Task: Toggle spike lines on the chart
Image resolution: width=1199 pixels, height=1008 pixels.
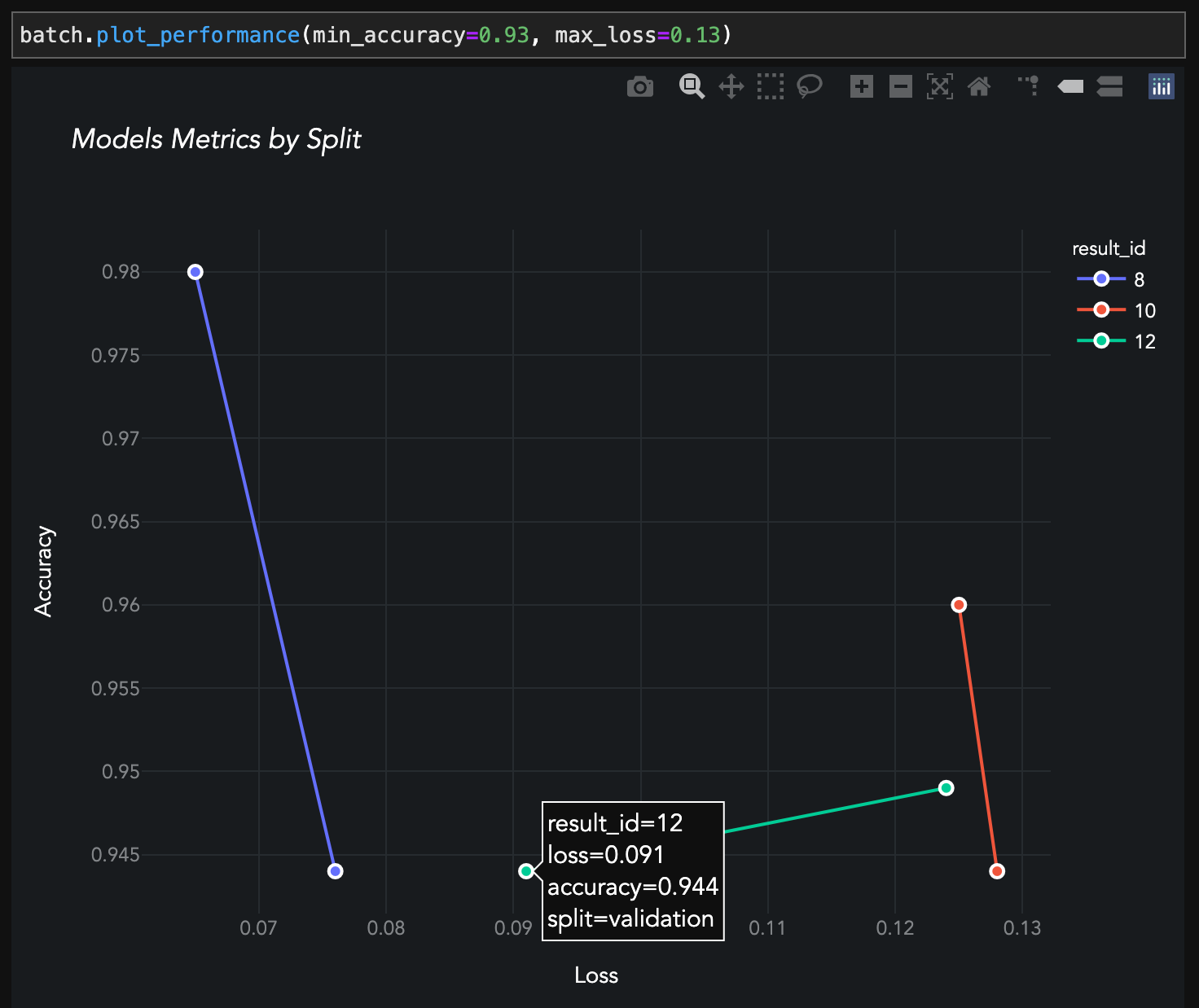Action: coord(1029,86)
